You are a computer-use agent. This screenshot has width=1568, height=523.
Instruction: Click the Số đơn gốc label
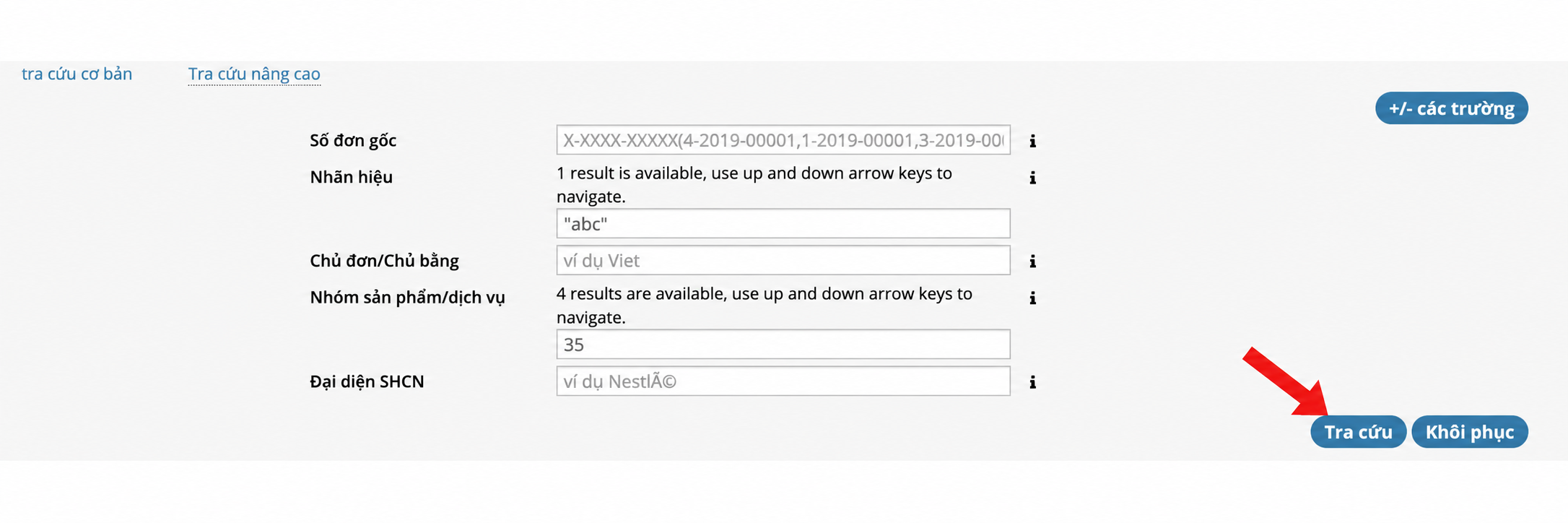(x=353, y=140)
